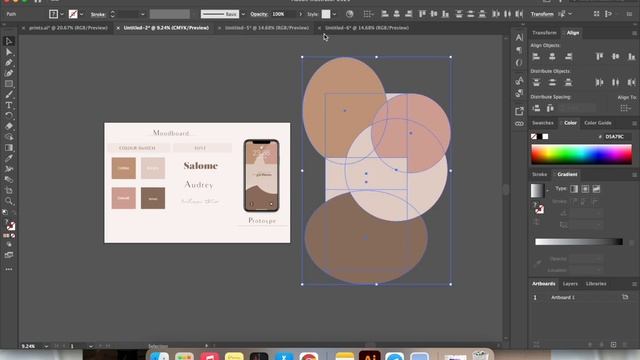The image size is (640, 360).
Task: Open fill color dropdown in control bar
Action: [x=62, y=14]
